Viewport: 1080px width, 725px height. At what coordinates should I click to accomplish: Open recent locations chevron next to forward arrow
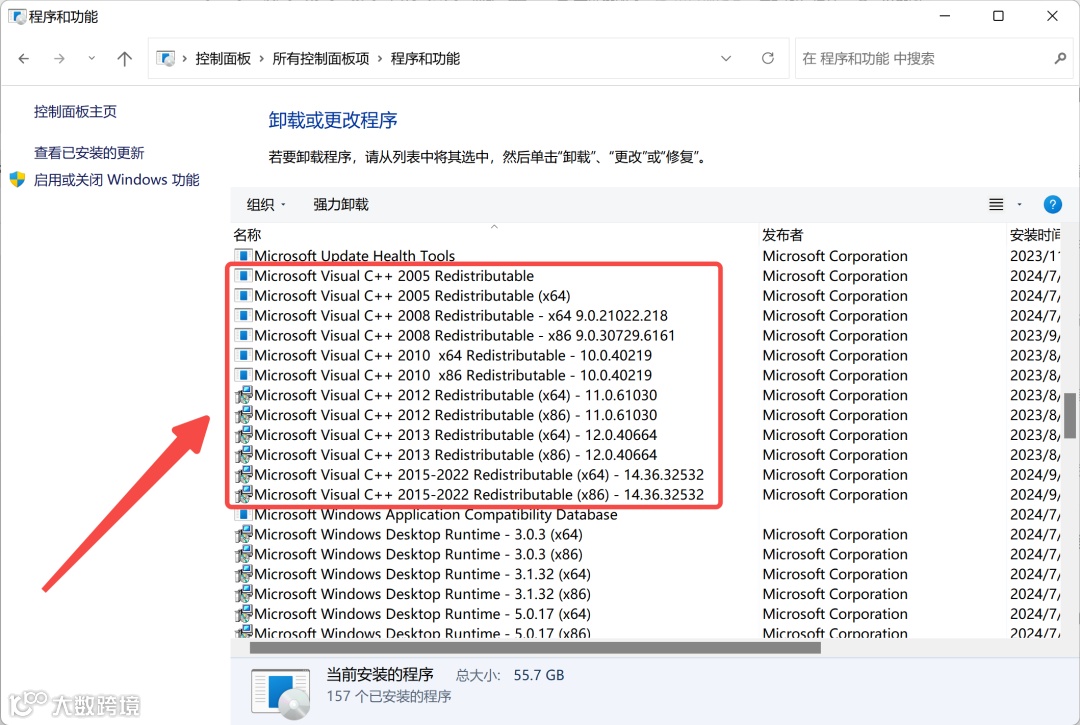point(92,59)
